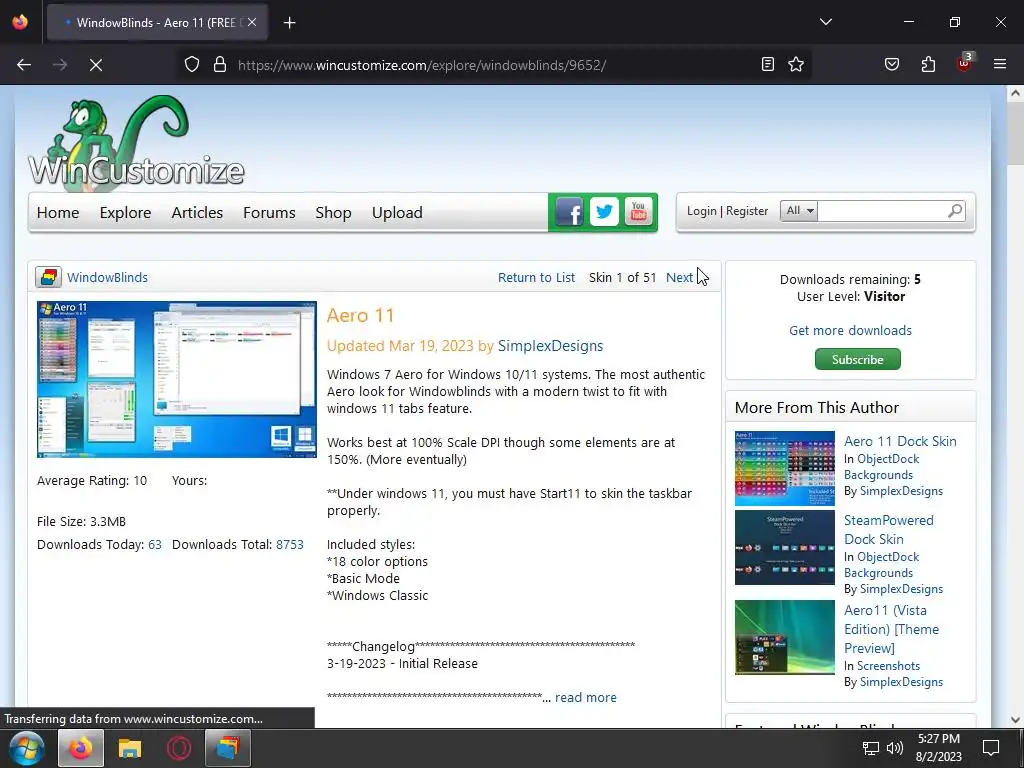Click Firefox taskbar icon
This screenshot has height=768, width=1024.
coord(81,748)
